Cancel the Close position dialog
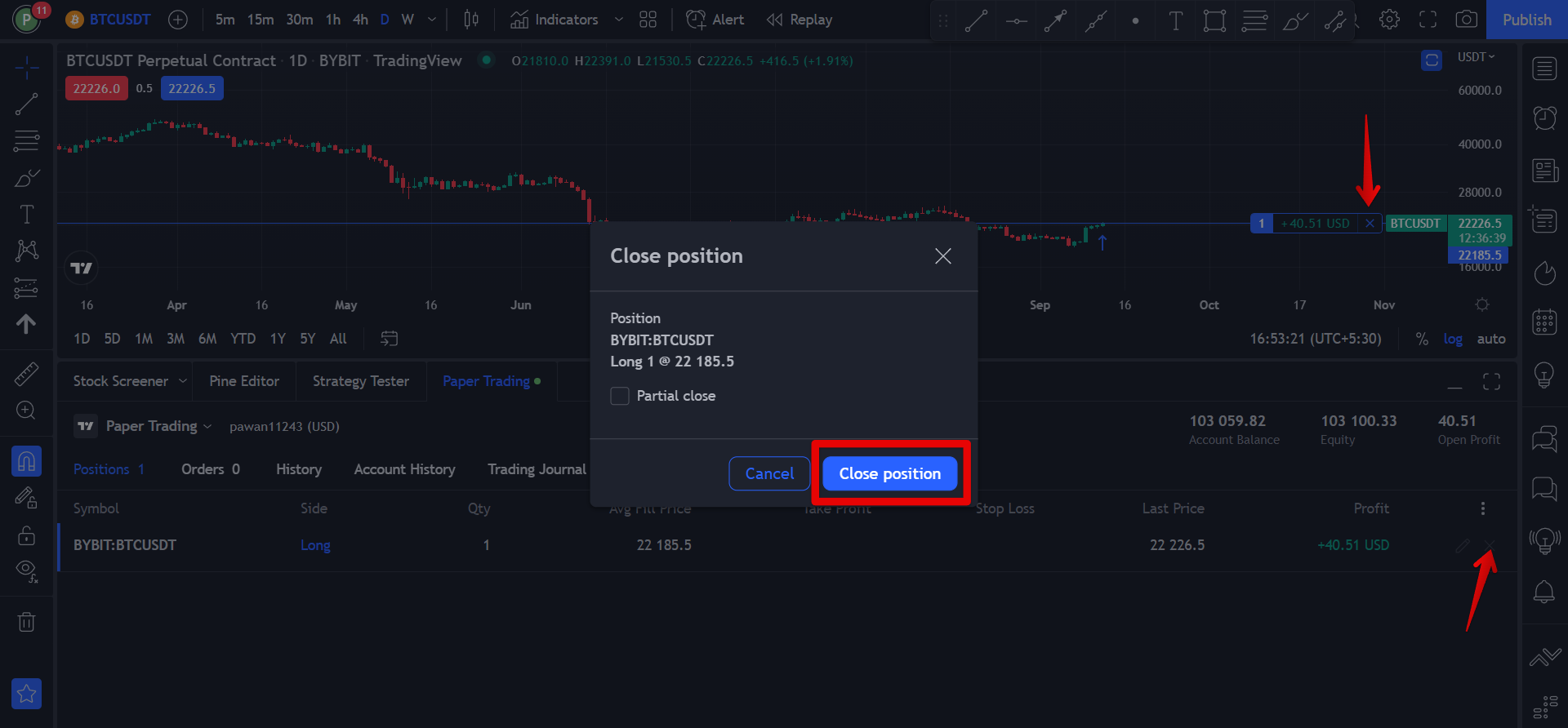 click(x=769, y=473)
